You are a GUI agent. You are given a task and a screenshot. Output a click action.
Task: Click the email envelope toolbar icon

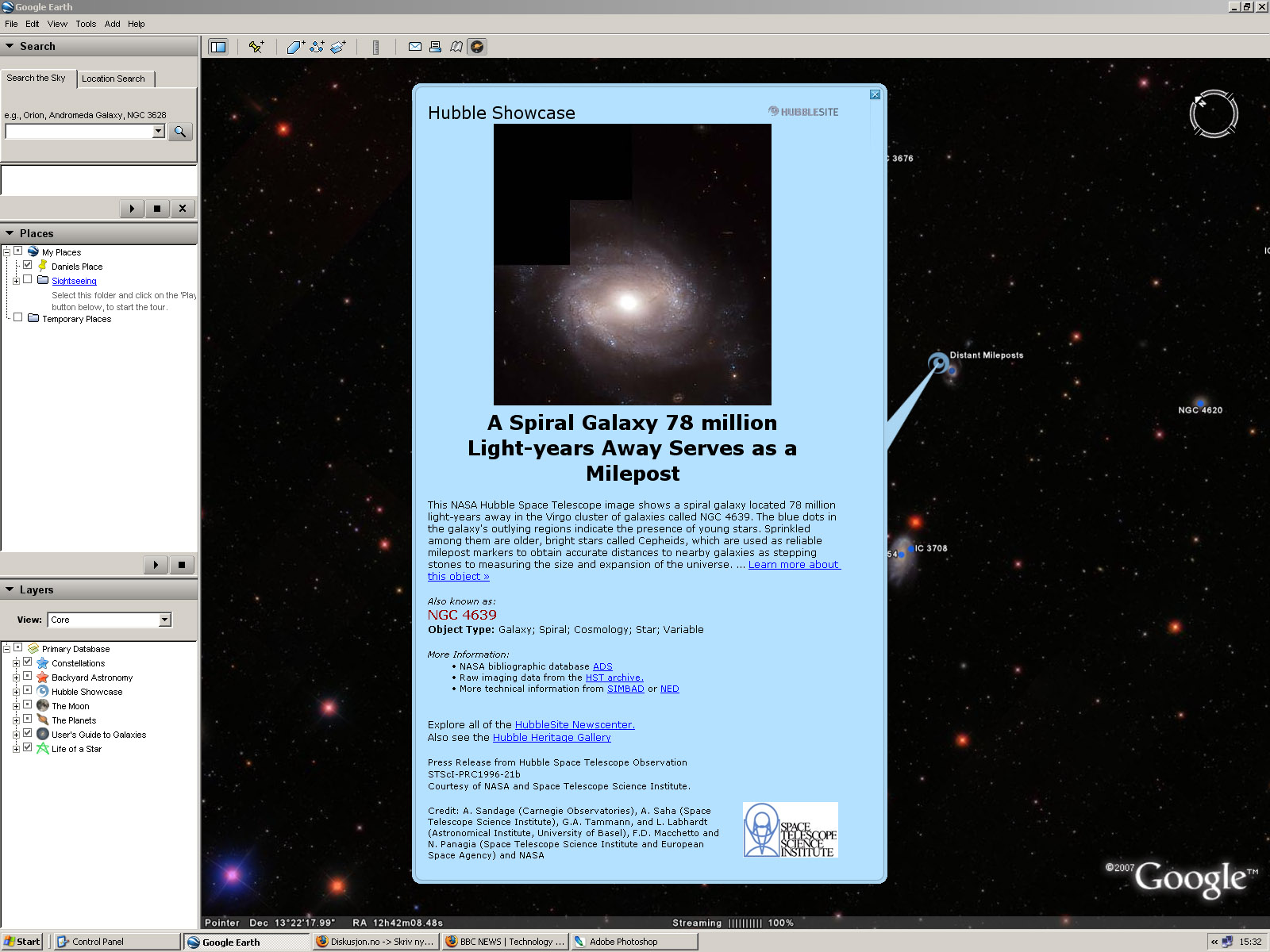tap(414, 47)
